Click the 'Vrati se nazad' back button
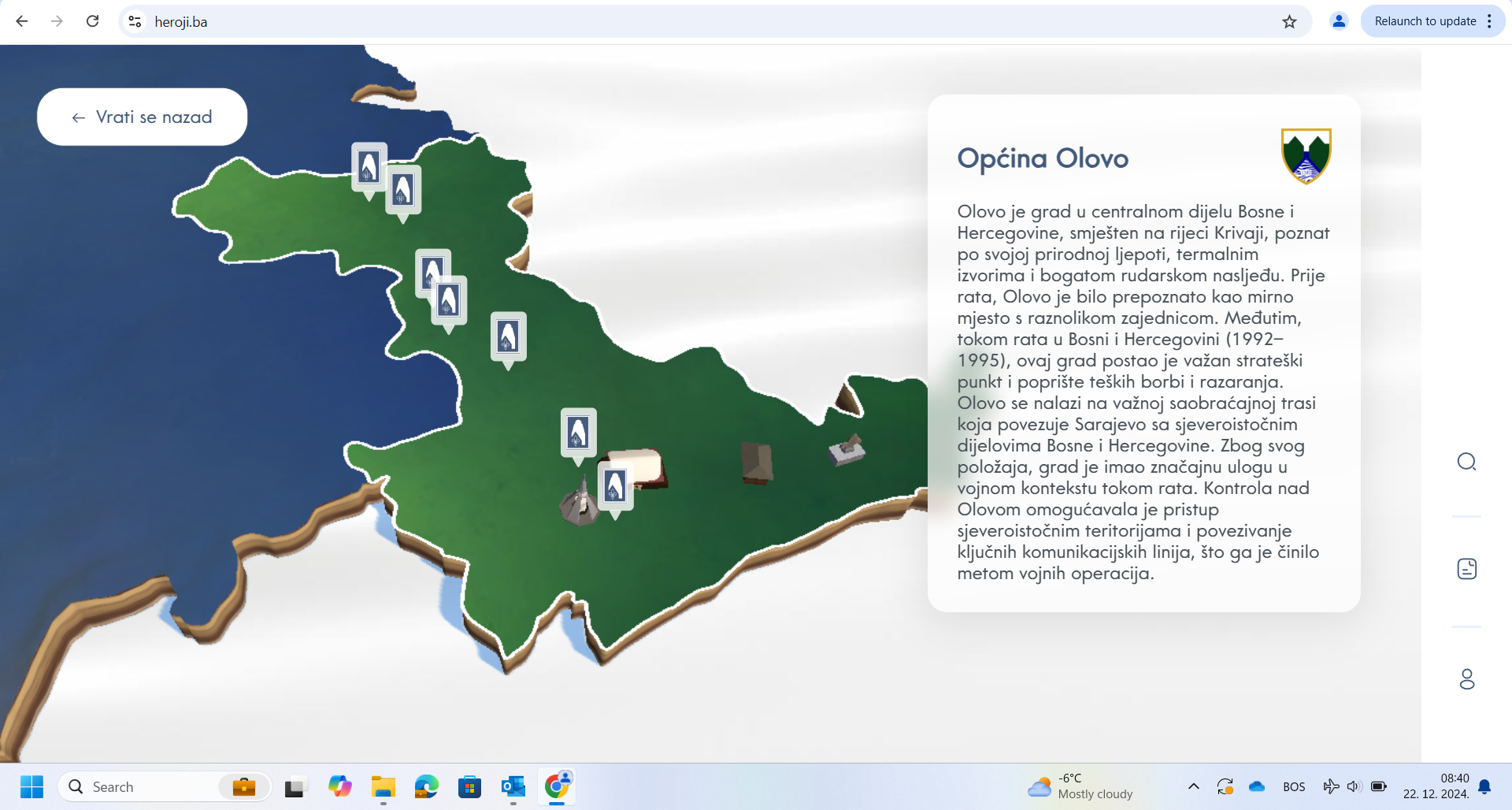 143,117
